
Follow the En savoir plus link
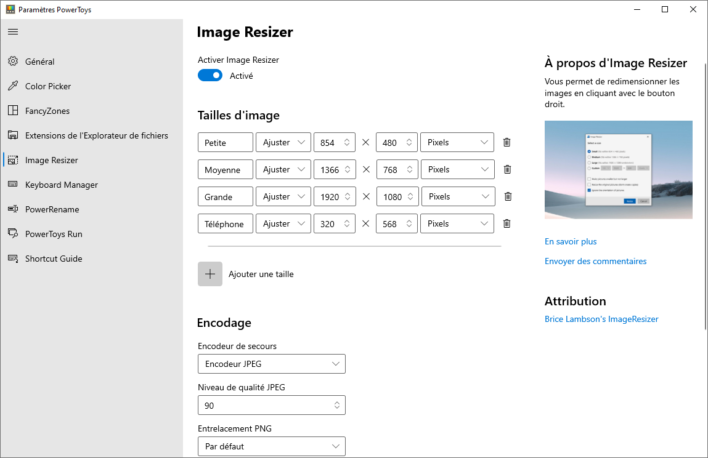click(570, 241)
